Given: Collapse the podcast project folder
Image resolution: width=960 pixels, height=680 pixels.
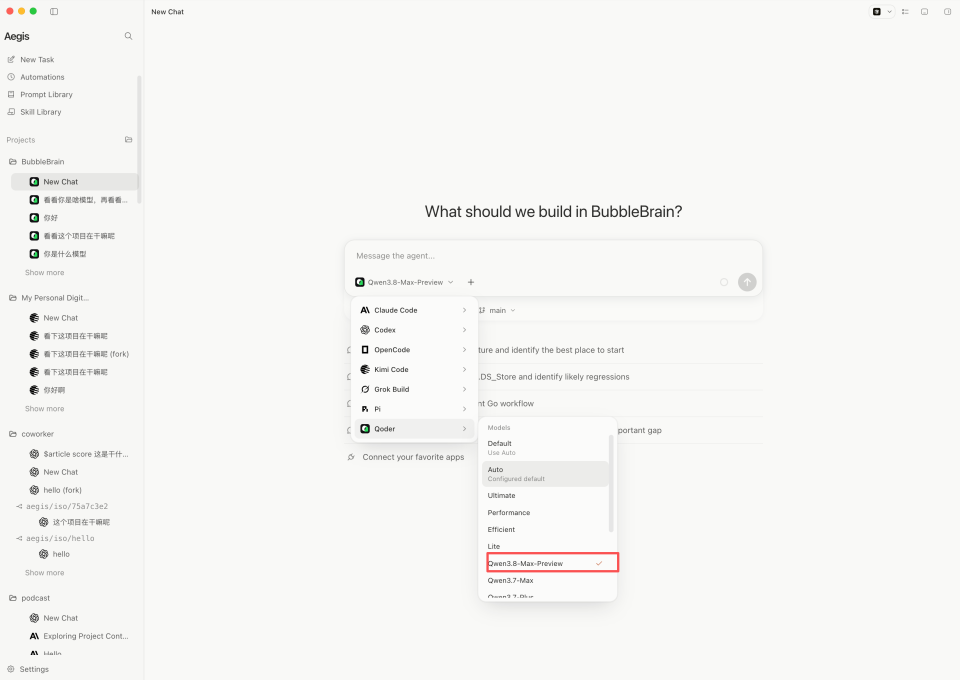Looking at the screenshot, I should (36, 598).
